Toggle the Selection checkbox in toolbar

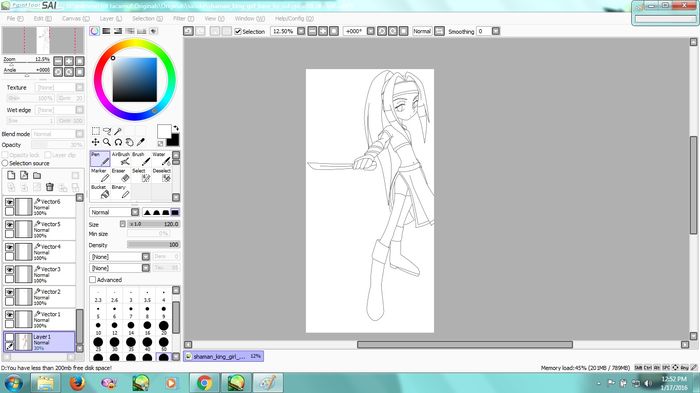pos(238,31)
